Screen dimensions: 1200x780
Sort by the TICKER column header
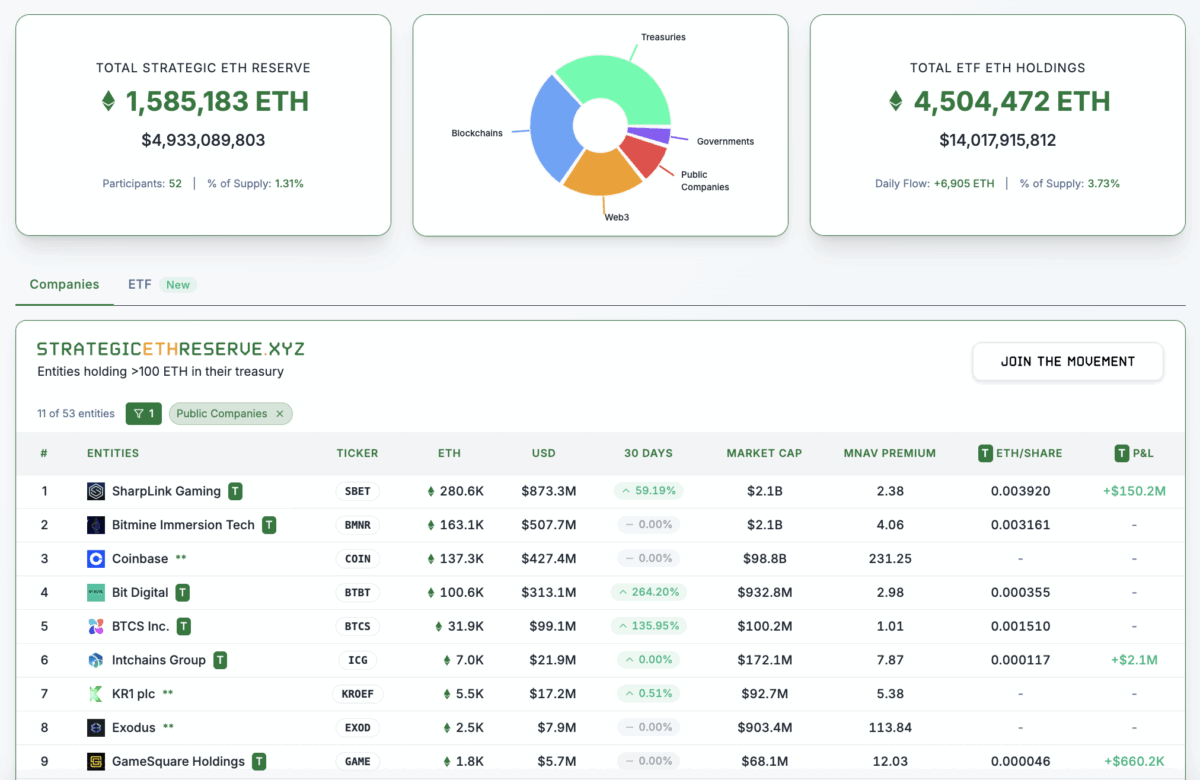pos(357,453)
